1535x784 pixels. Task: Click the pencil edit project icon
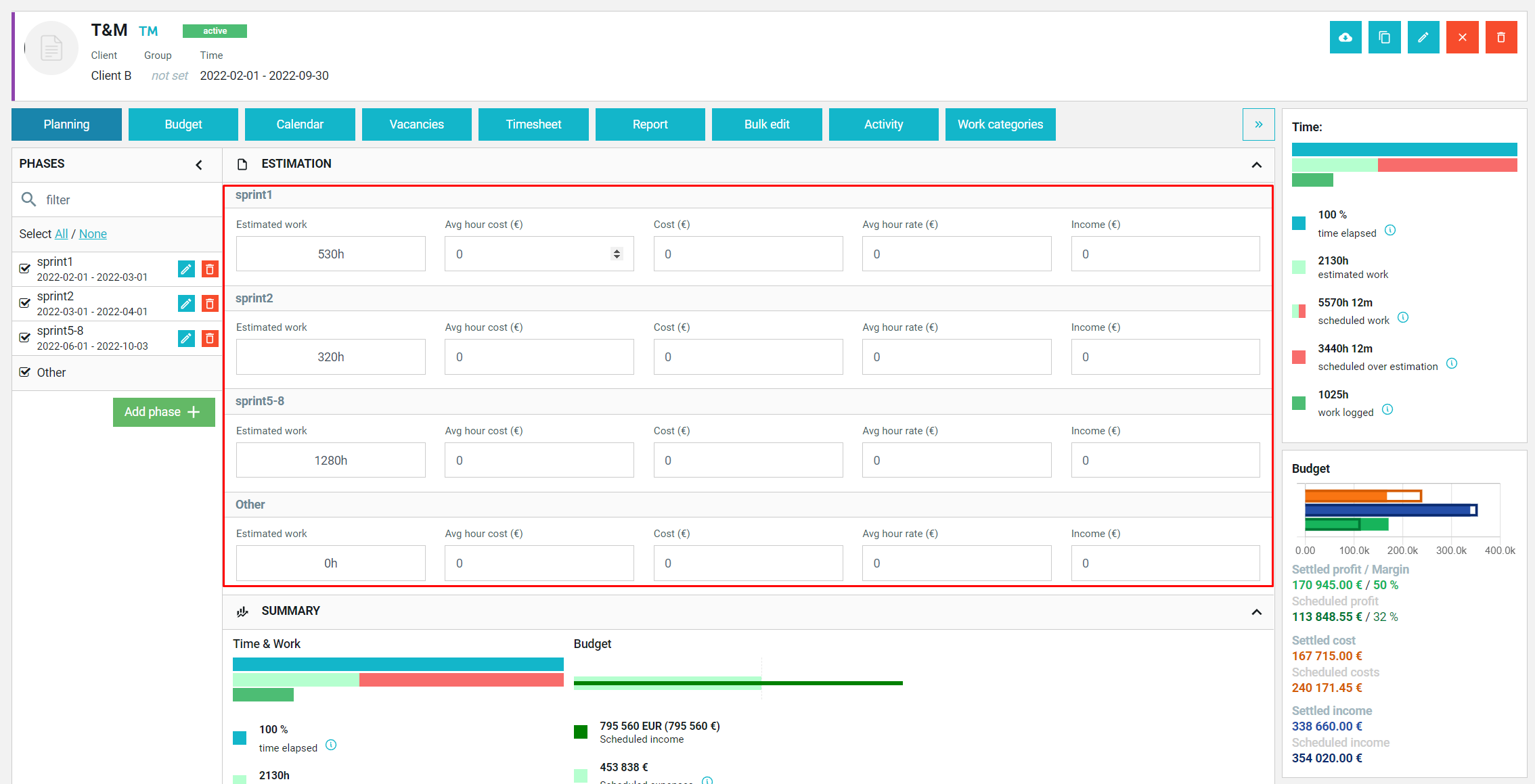coord(1423,37)
